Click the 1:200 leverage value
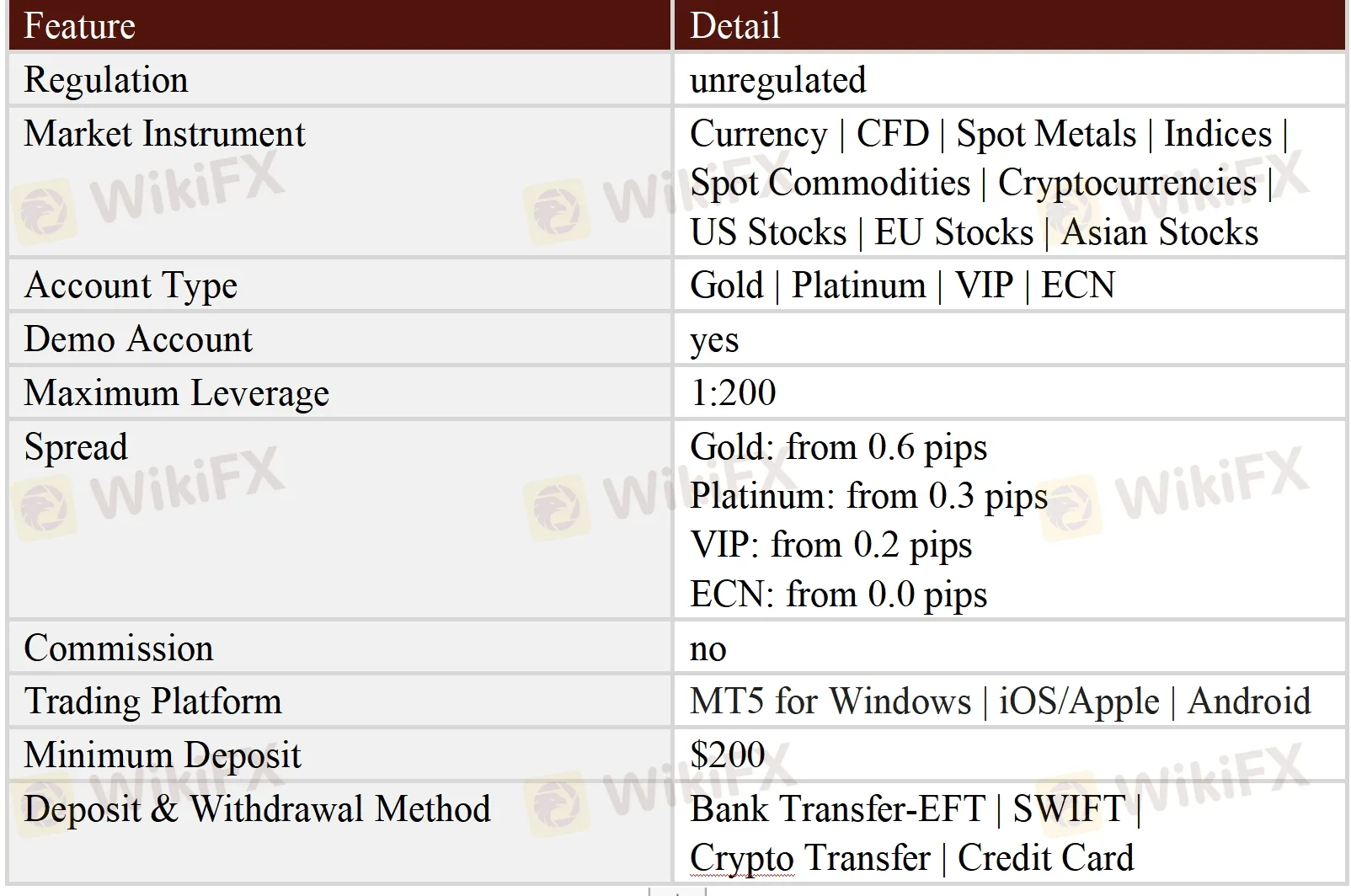Image resolution: width=1351 pixels, height=896 pixels. point(733,393)
